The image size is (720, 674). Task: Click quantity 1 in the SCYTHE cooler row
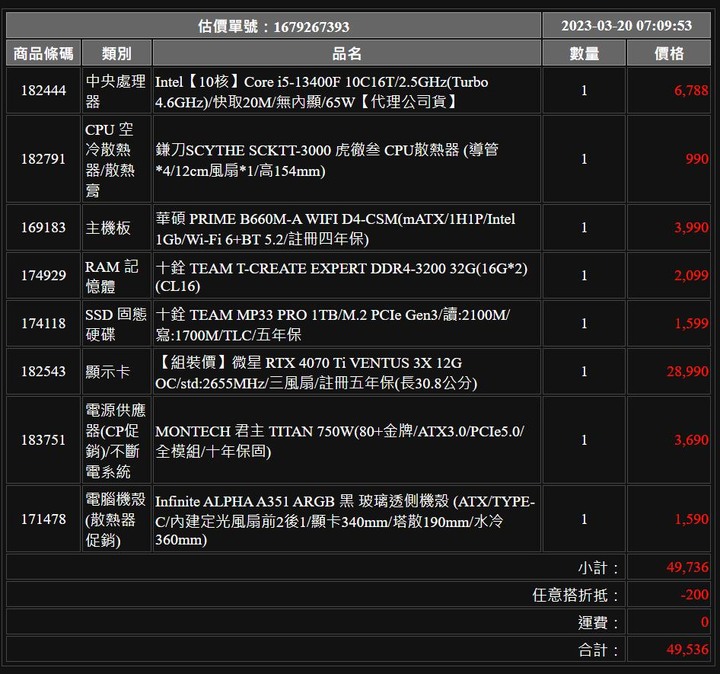point(584,159)
